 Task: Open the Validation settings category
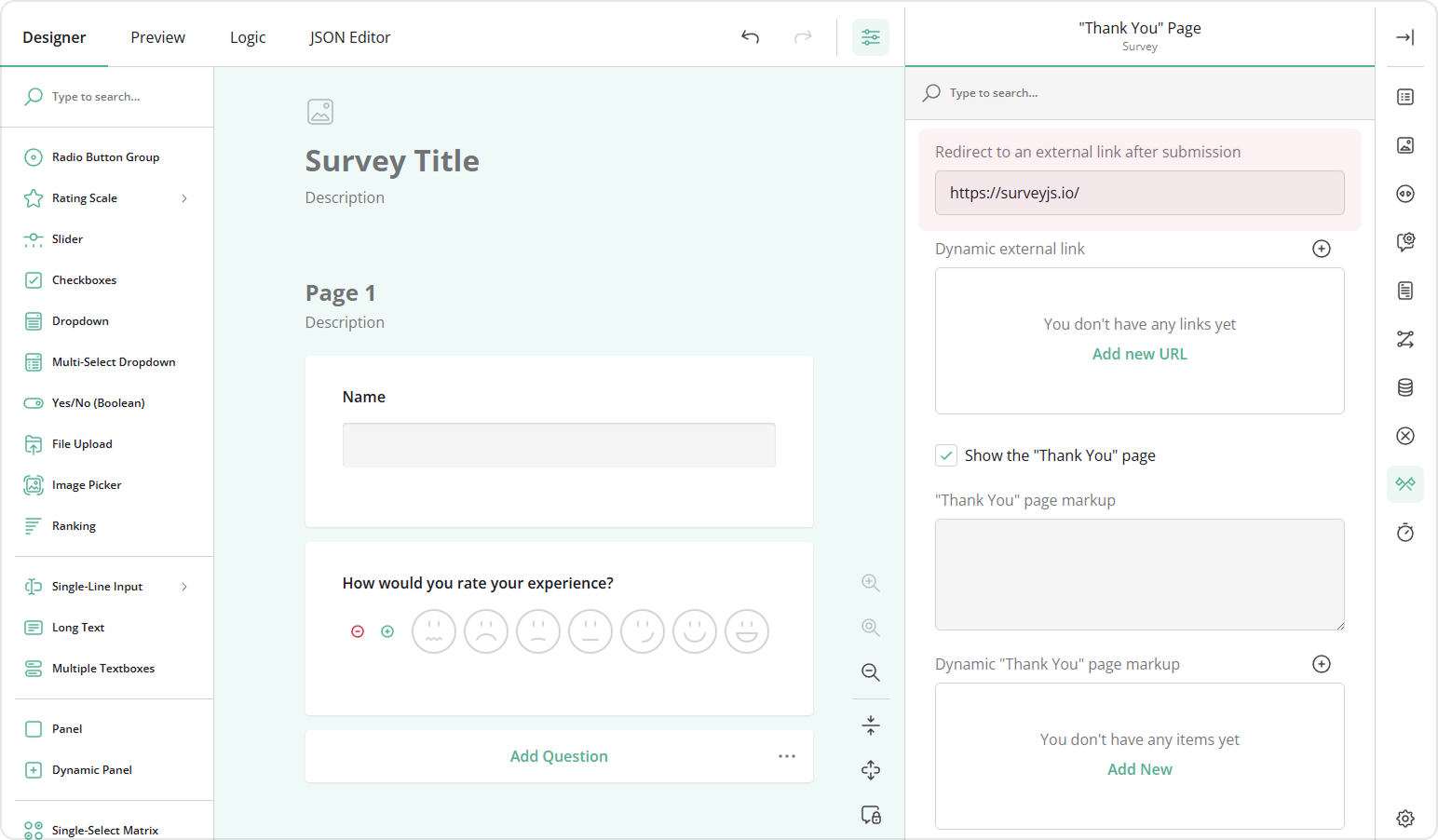pyautogui.click(x=1405, y=436)
